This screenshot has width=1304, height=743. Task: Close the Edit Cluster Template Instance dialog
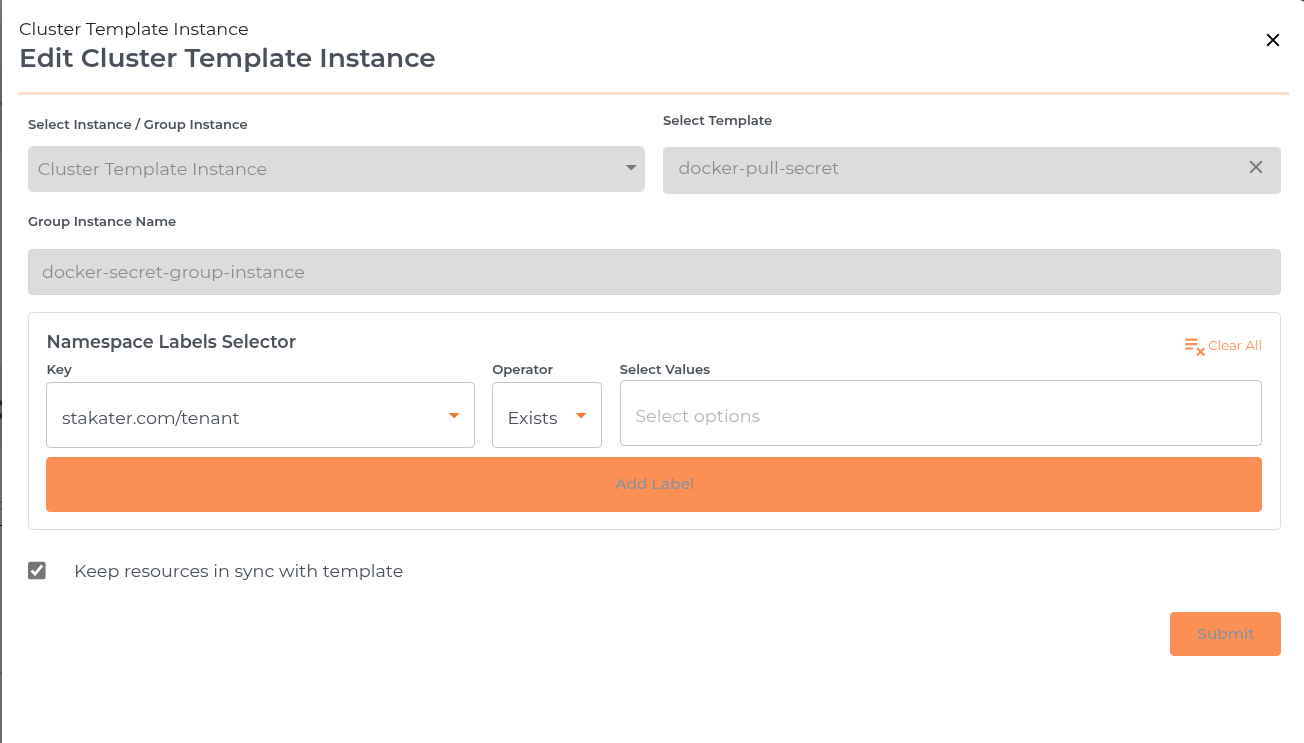(1273, 40)
